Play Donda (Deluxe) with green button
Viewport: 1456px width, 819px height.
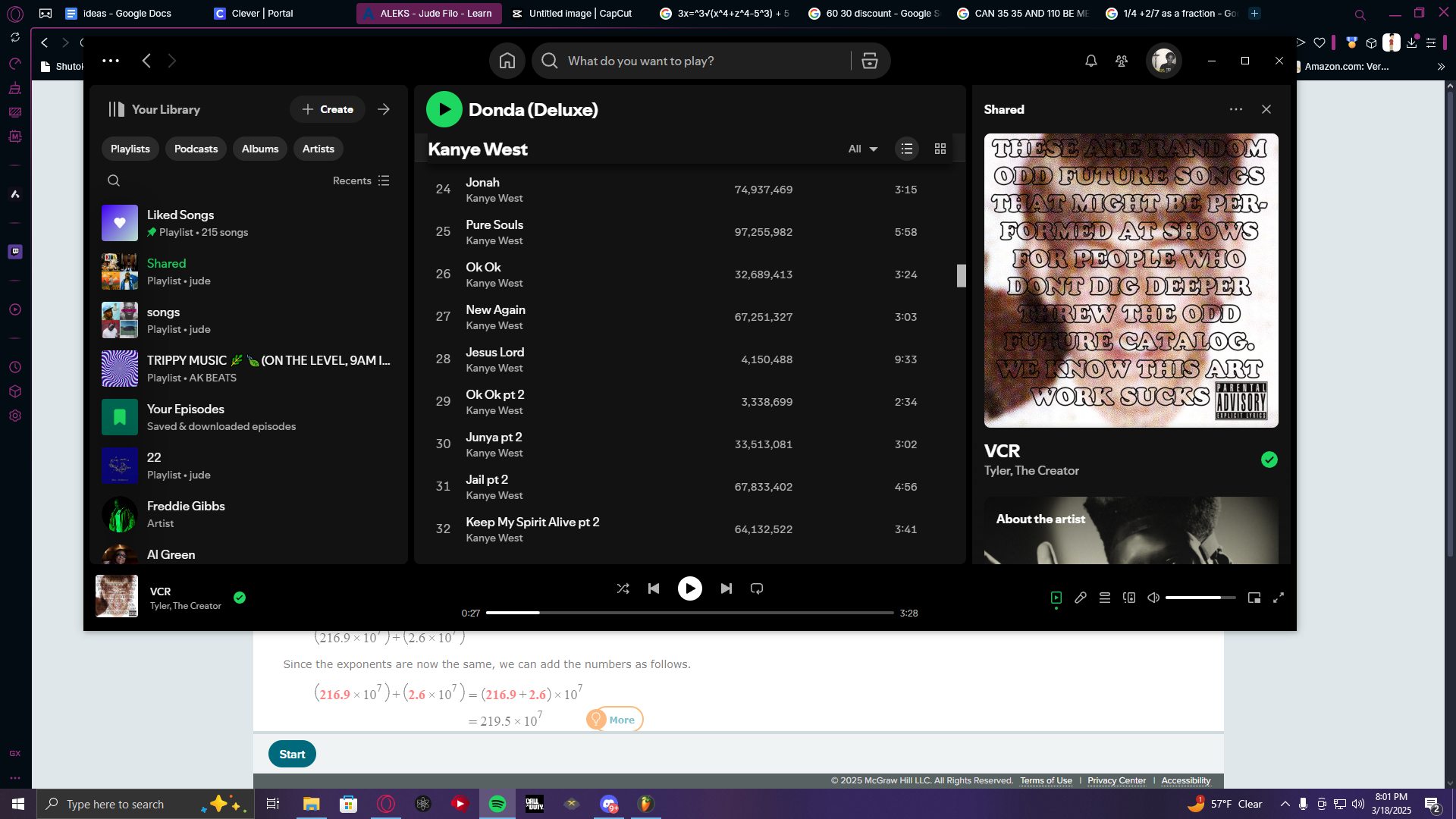coord(444,109)
